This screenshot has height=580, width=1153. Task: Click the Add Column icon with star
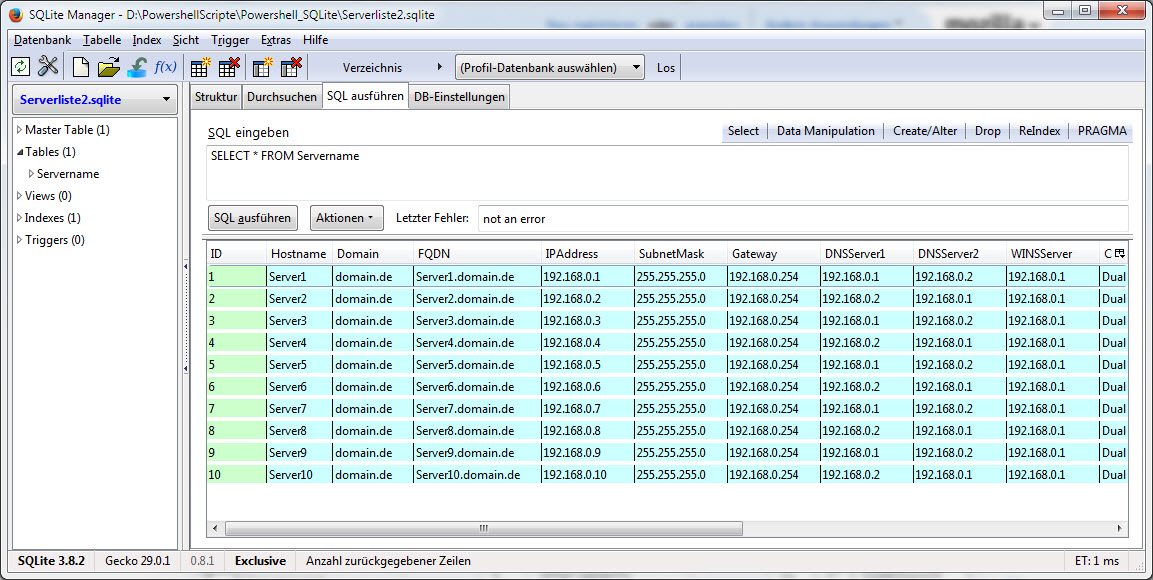(x=263, y=67)
